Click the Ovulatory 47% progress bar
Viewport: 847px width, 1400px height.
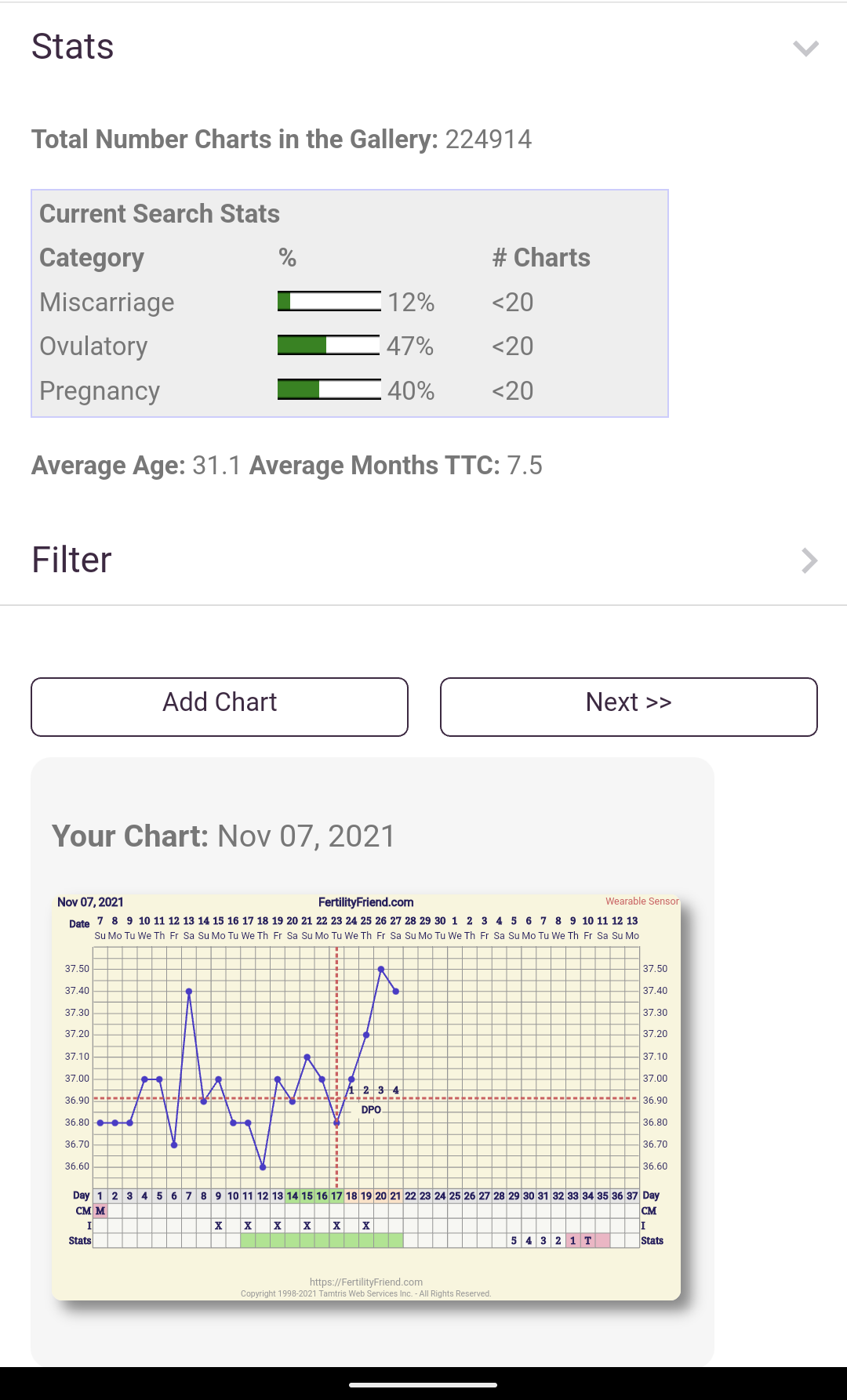pyautogui.click(x=329, y=346)
